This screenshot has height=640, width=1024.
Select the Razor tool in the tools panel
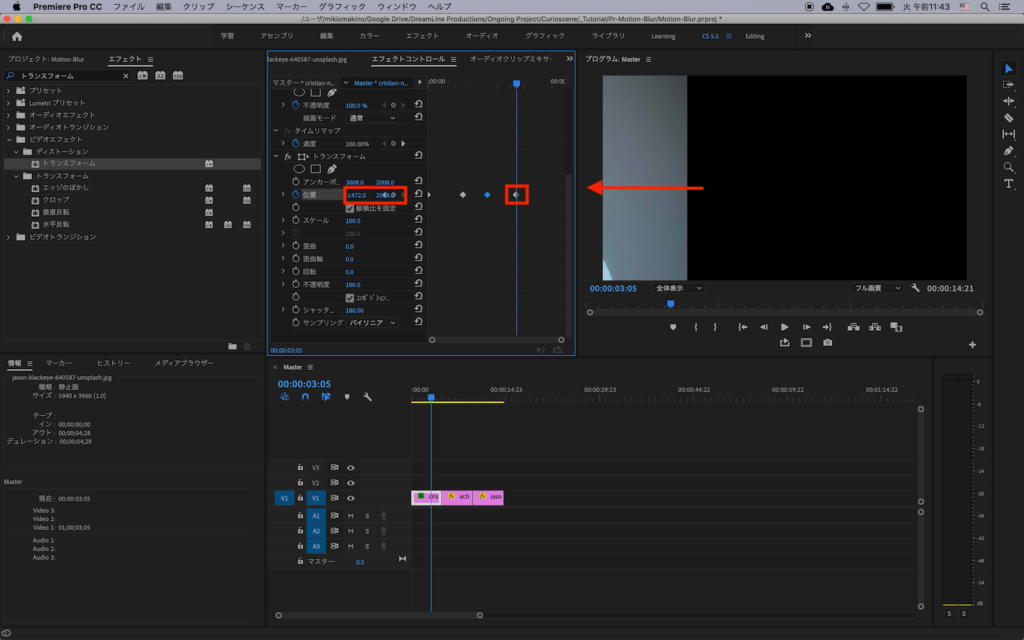click(1008, 117)
